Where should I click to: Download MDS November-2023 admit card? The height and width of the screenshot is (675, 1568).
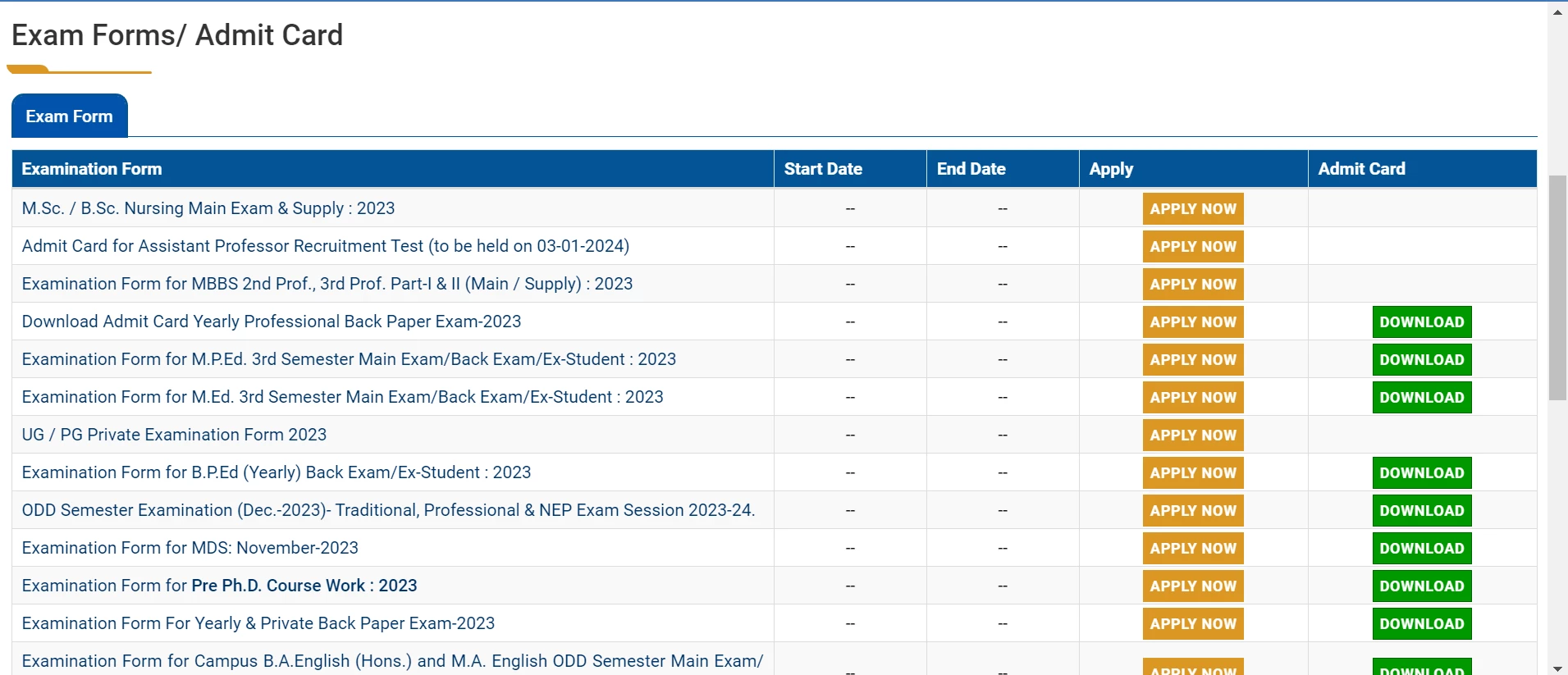1421,549
